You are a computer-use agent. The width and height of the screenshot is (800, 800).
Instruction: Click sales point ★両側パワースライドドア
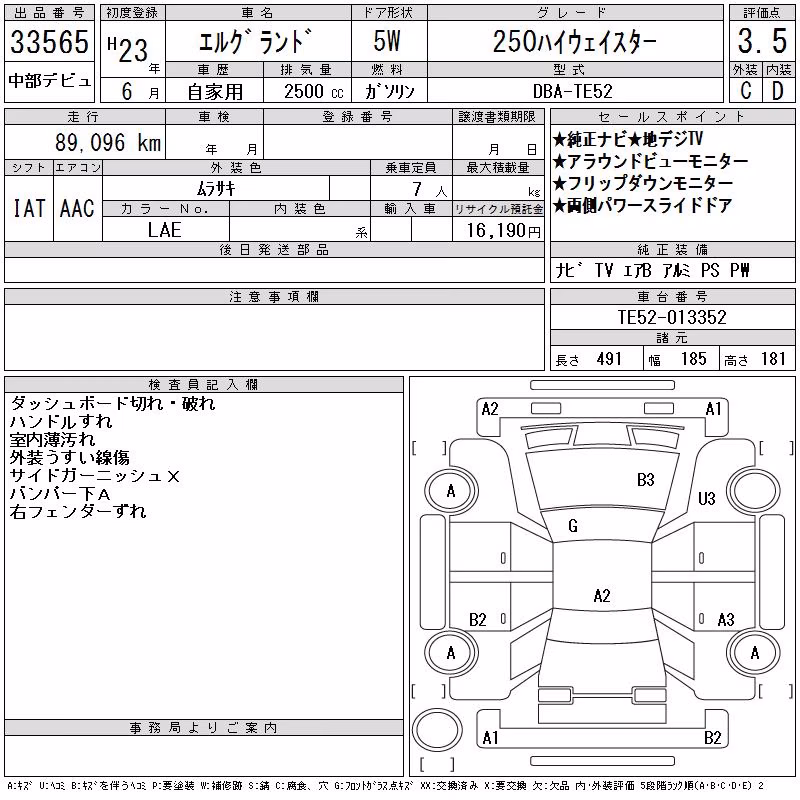tap(642, 206)
